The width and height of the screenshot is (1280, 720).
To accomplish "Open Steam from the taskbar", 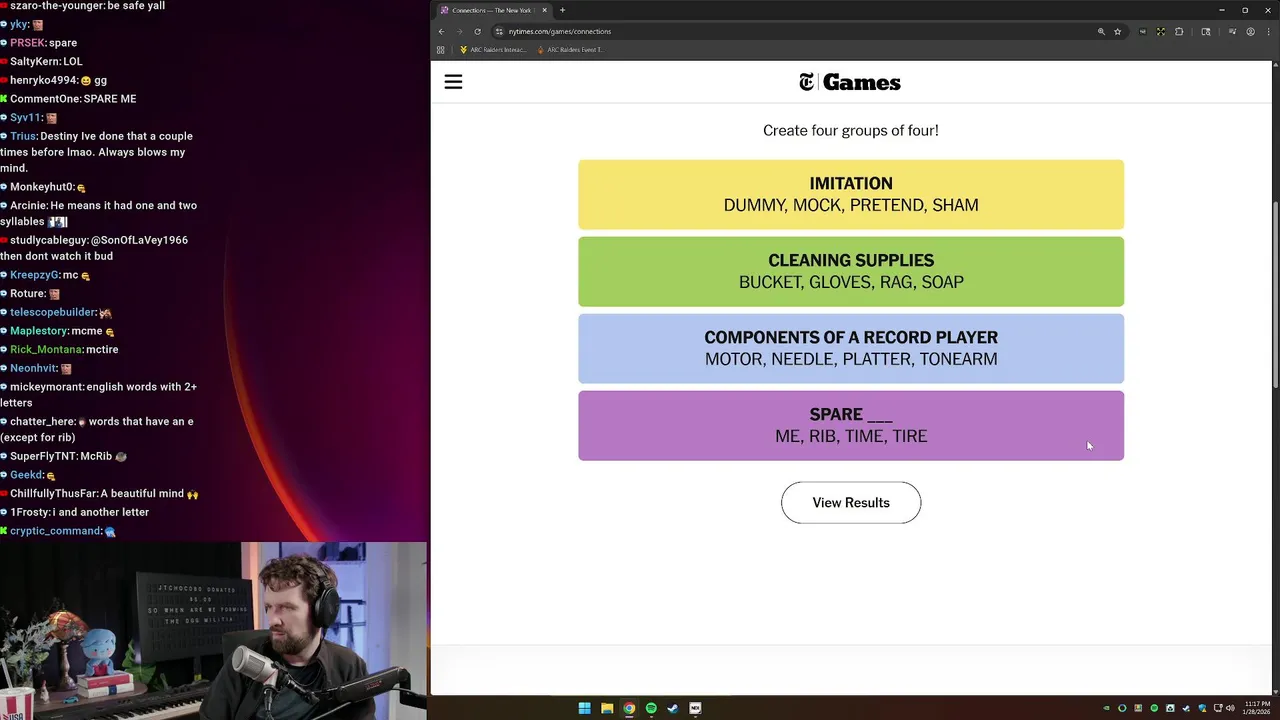I will (x=673, y=708).
